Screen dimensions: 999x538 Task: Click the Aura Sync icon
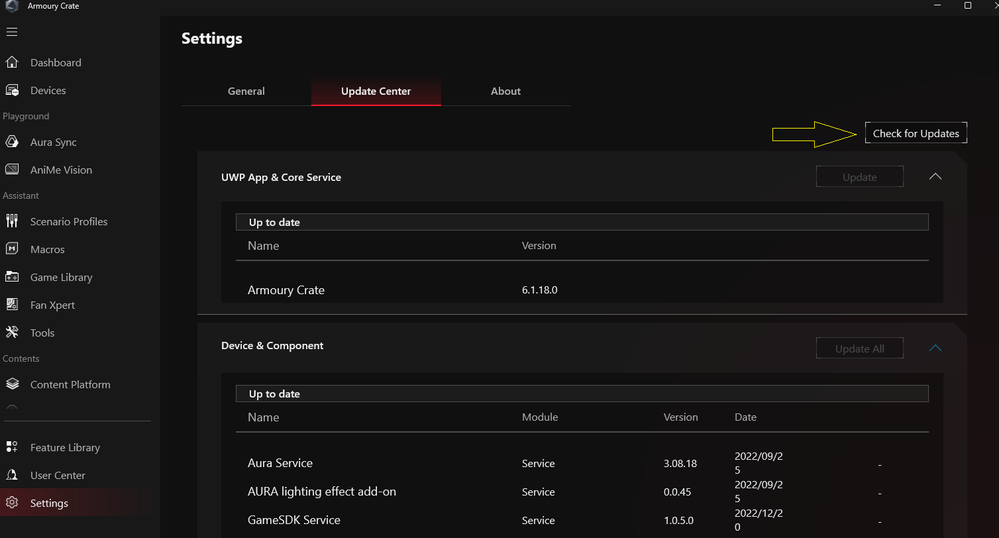pos(11,142)
